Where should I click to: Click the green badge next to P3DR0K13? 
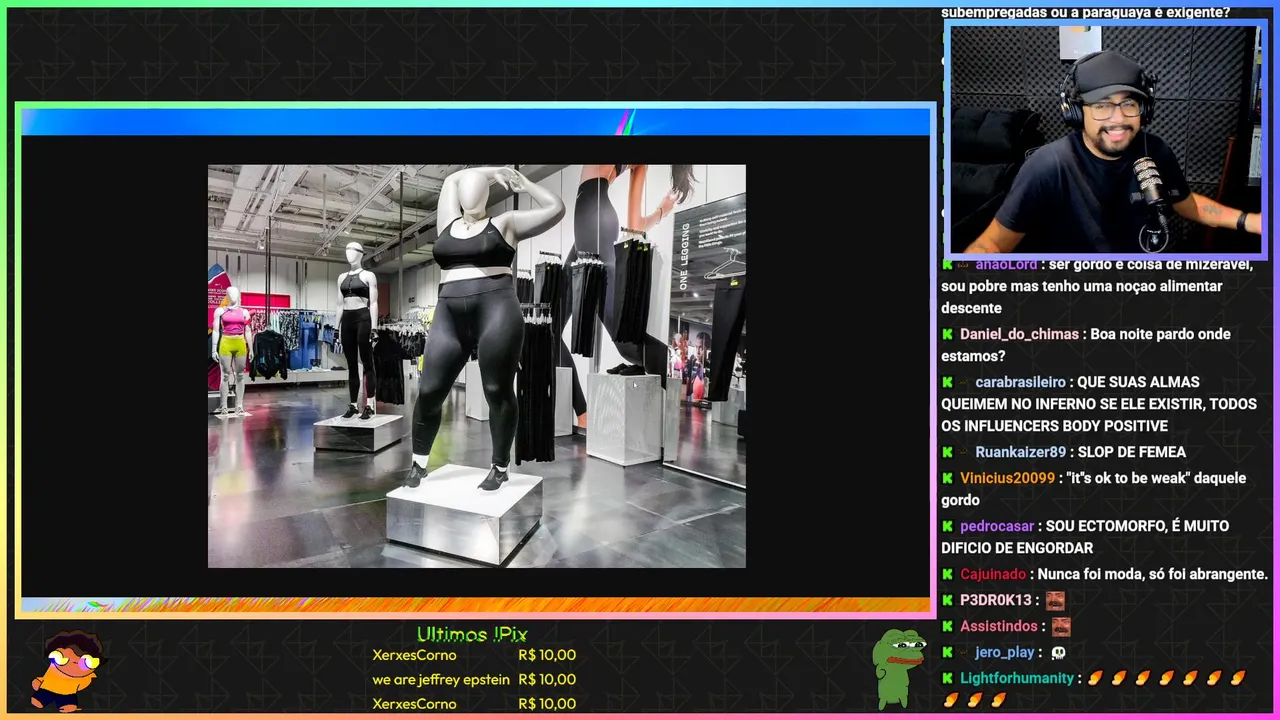[947, 600]
